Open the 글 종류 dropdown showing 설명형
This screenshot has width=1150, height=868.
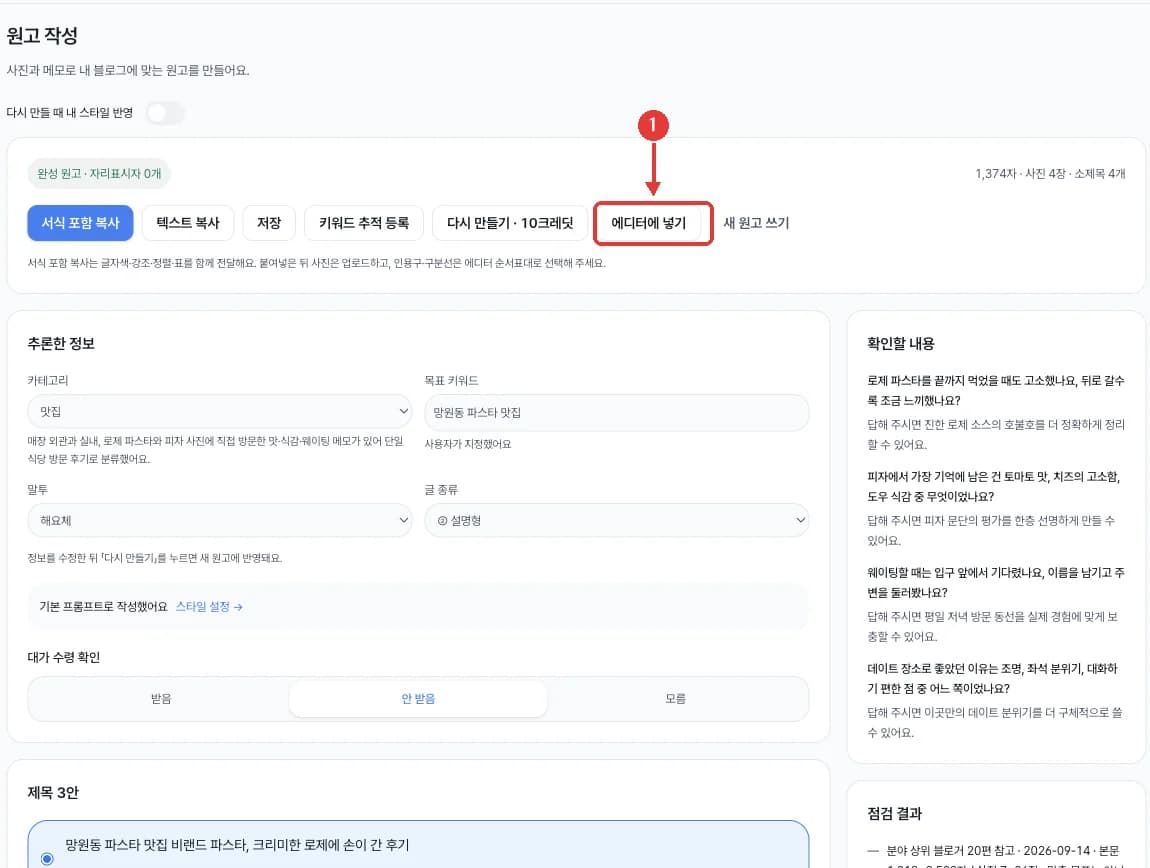point(617,520)
